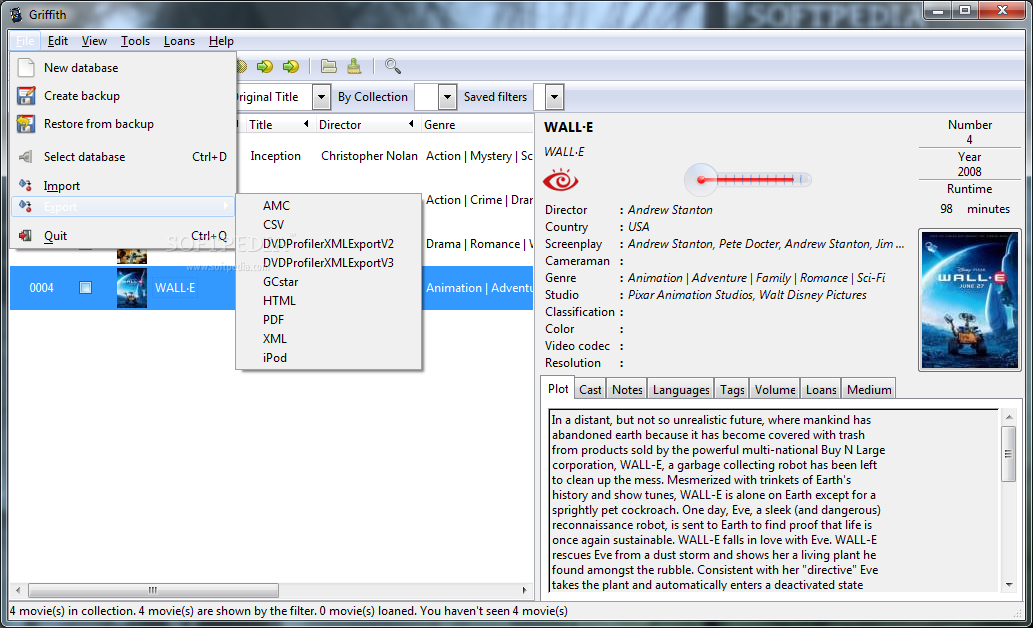Open the Edit menu

point(58,41)
